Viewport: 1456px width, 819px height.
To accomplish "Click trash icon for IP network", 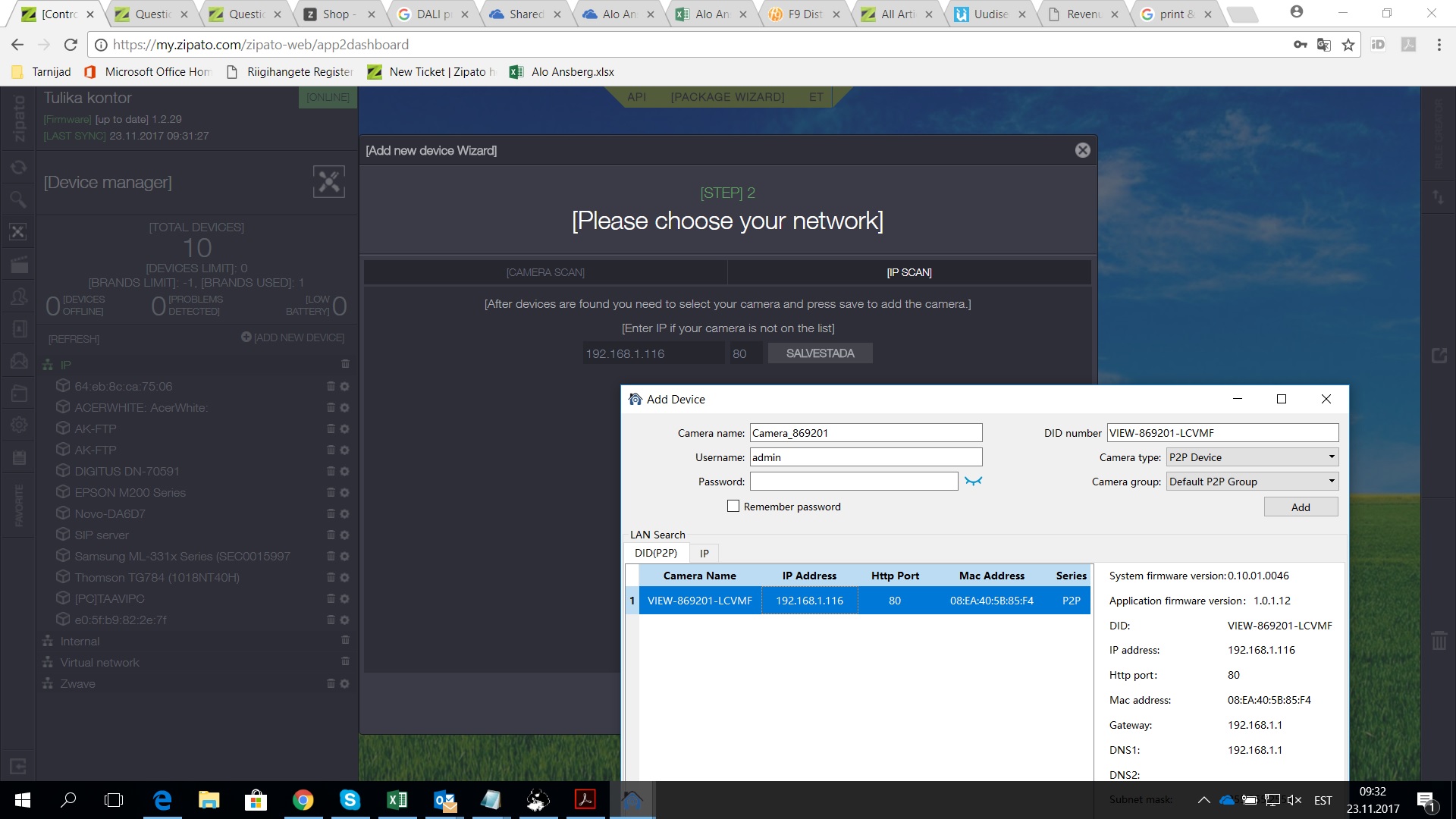I will point(345,364).
